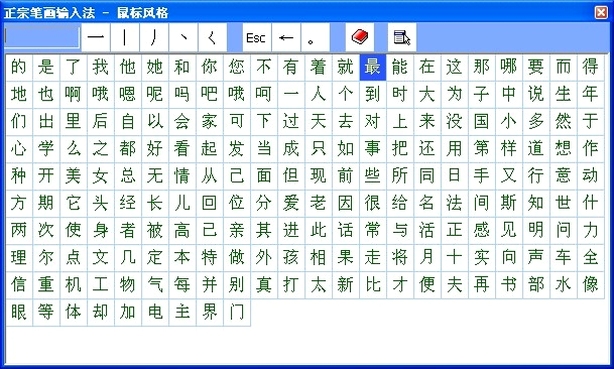Choose the character 我

click(100, 67)
